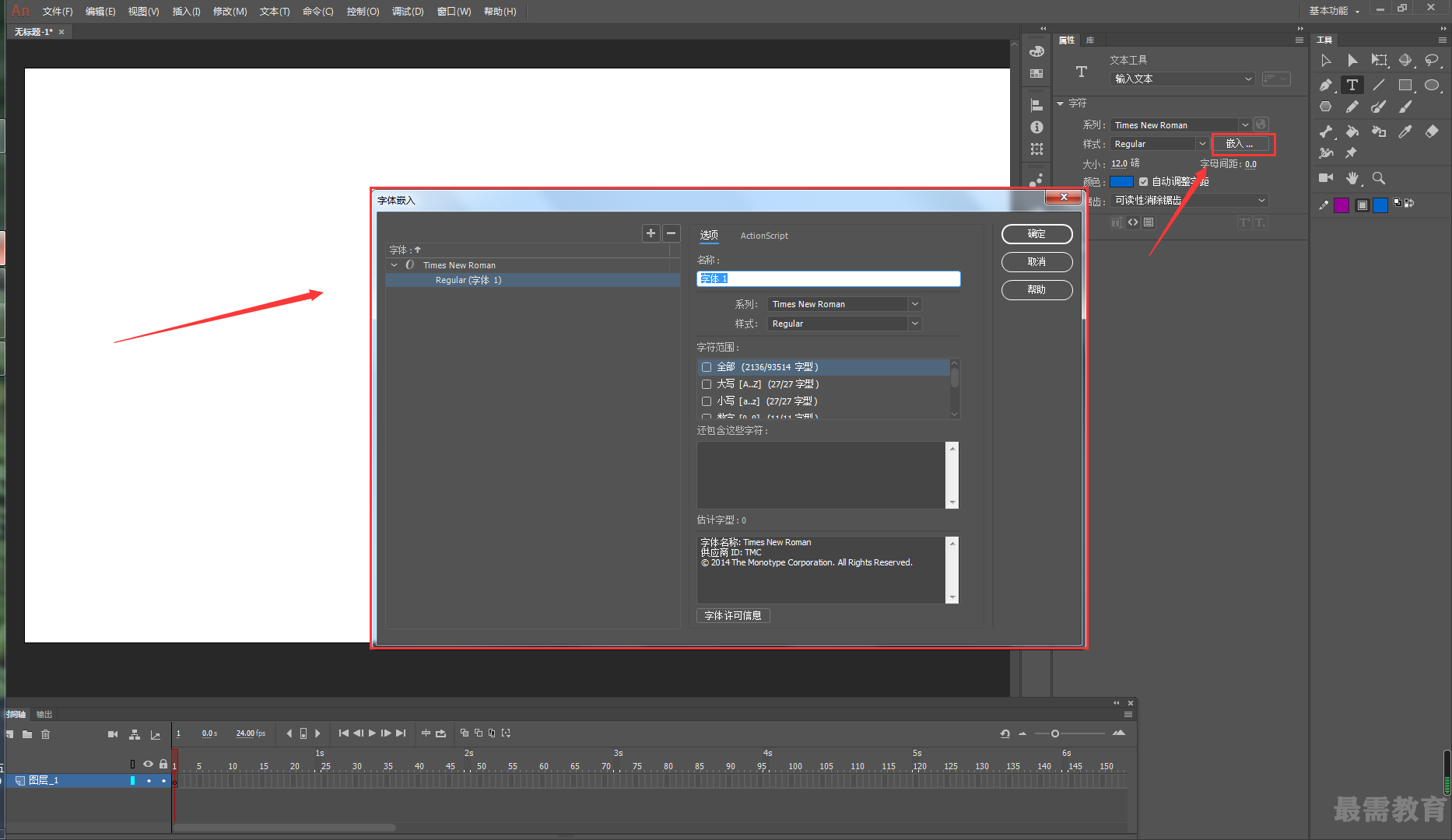Click 取消 button in font dialog
Screen dimensions: 1452x840
click(1036, 262)
